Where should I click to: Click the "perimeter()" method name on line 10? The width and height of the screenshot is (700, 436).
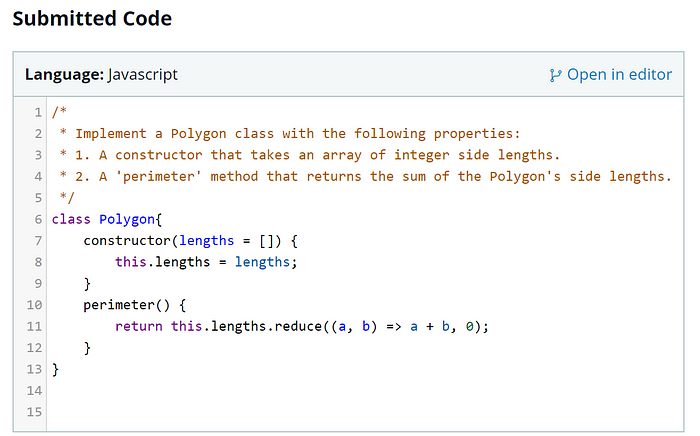point(127,305)
